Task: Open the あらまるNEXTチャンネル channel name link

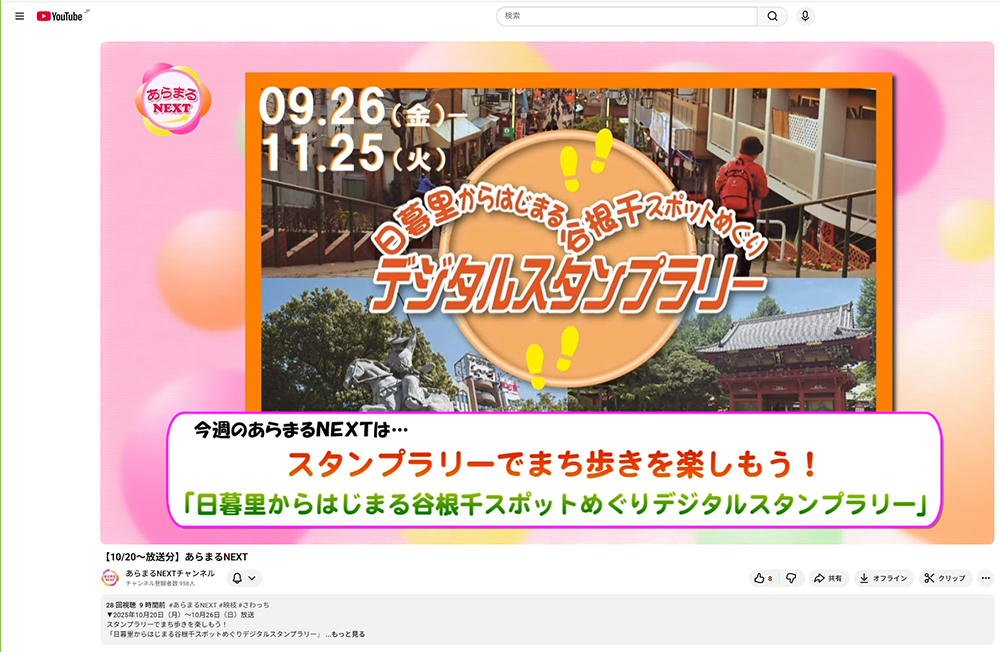Action: 170,573
